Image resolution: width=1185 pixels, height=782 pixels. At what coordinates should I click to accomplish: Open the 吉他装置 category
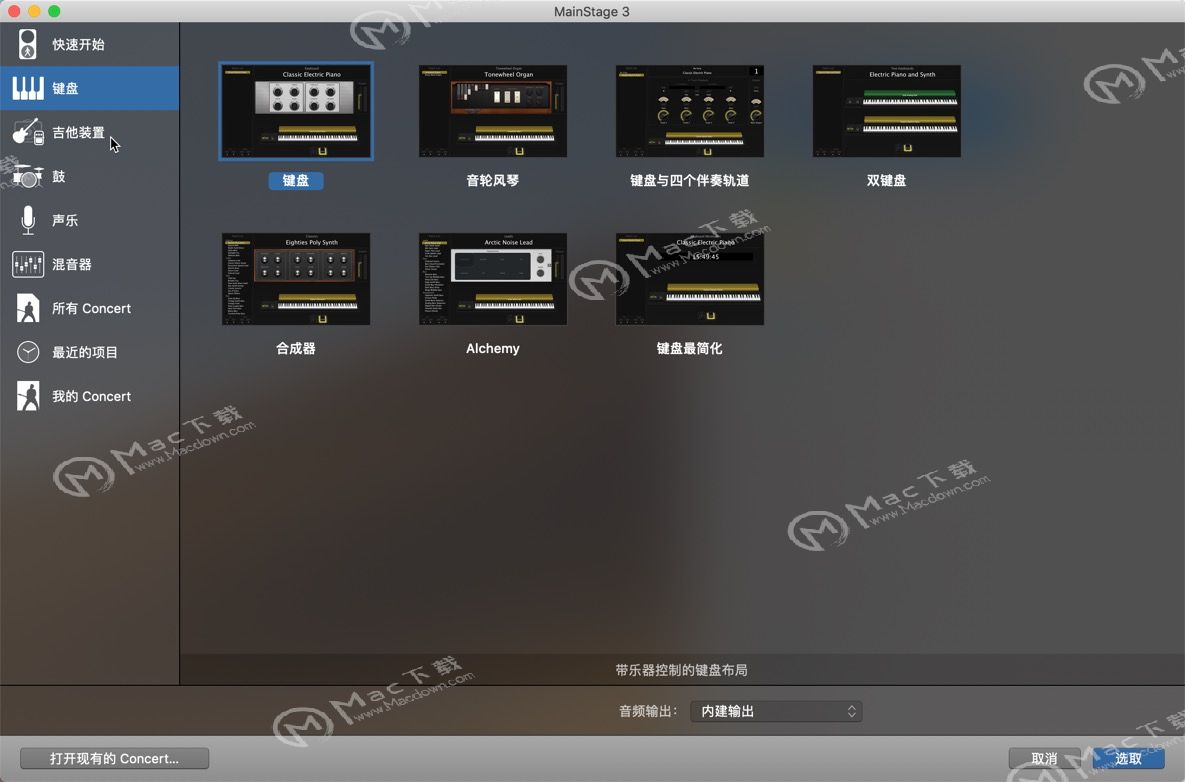[x=89, y=132]
